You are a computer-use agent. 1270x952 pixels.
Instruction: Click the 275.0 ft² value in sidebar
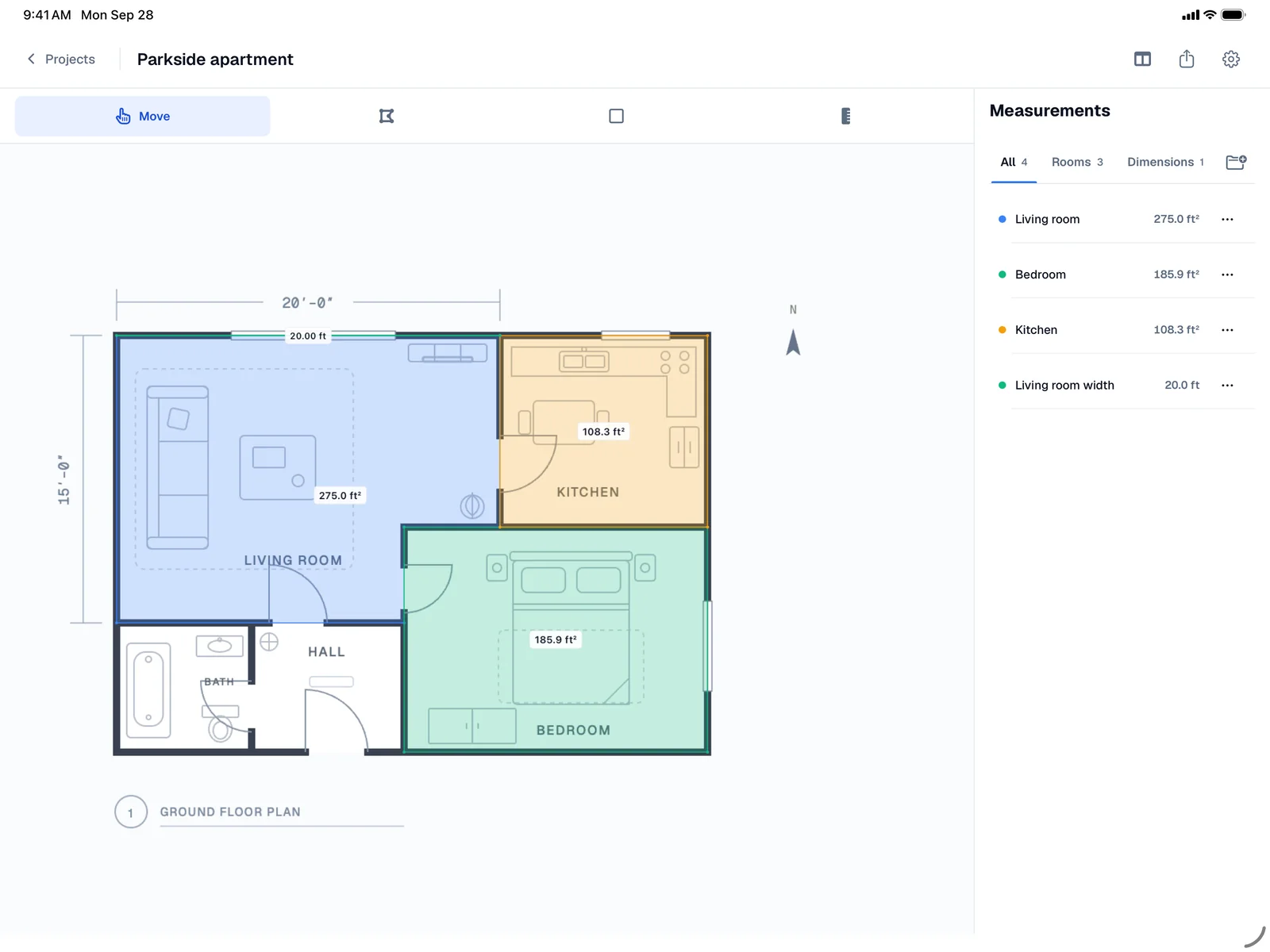pyautogui.click(x=1176, y=219)
